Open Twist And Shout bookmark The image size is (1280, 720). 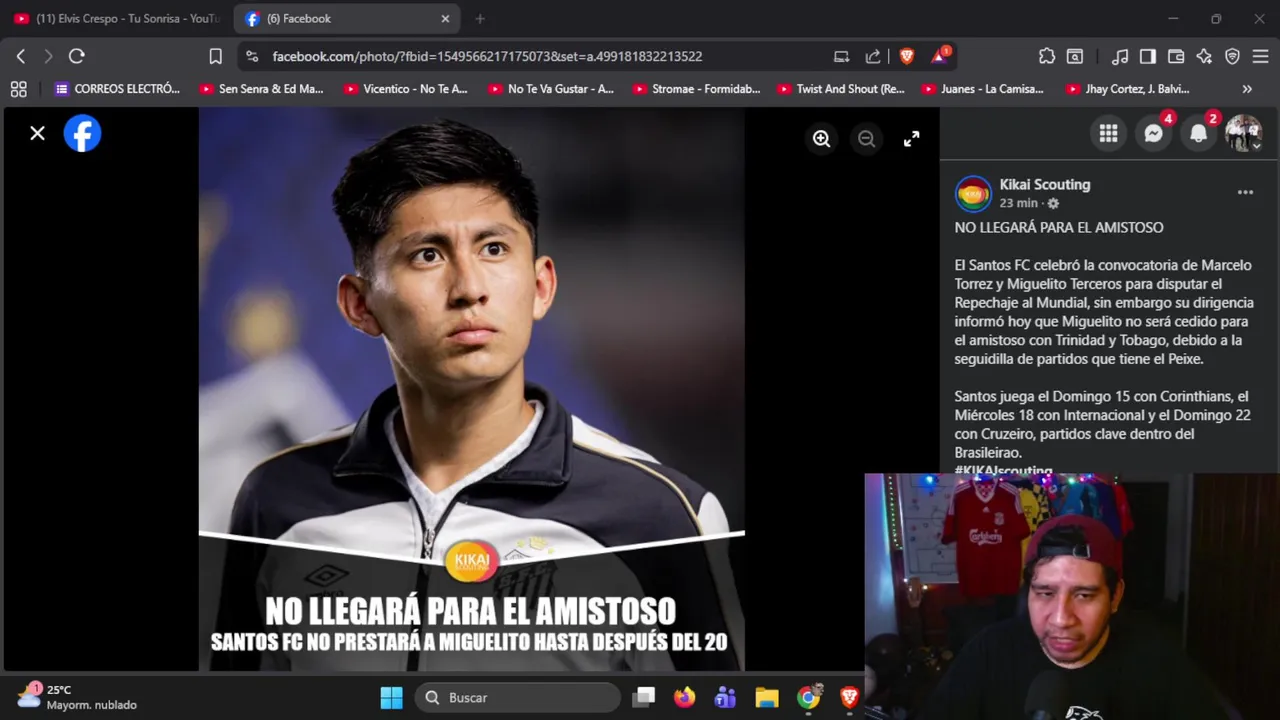pos(839,89)
